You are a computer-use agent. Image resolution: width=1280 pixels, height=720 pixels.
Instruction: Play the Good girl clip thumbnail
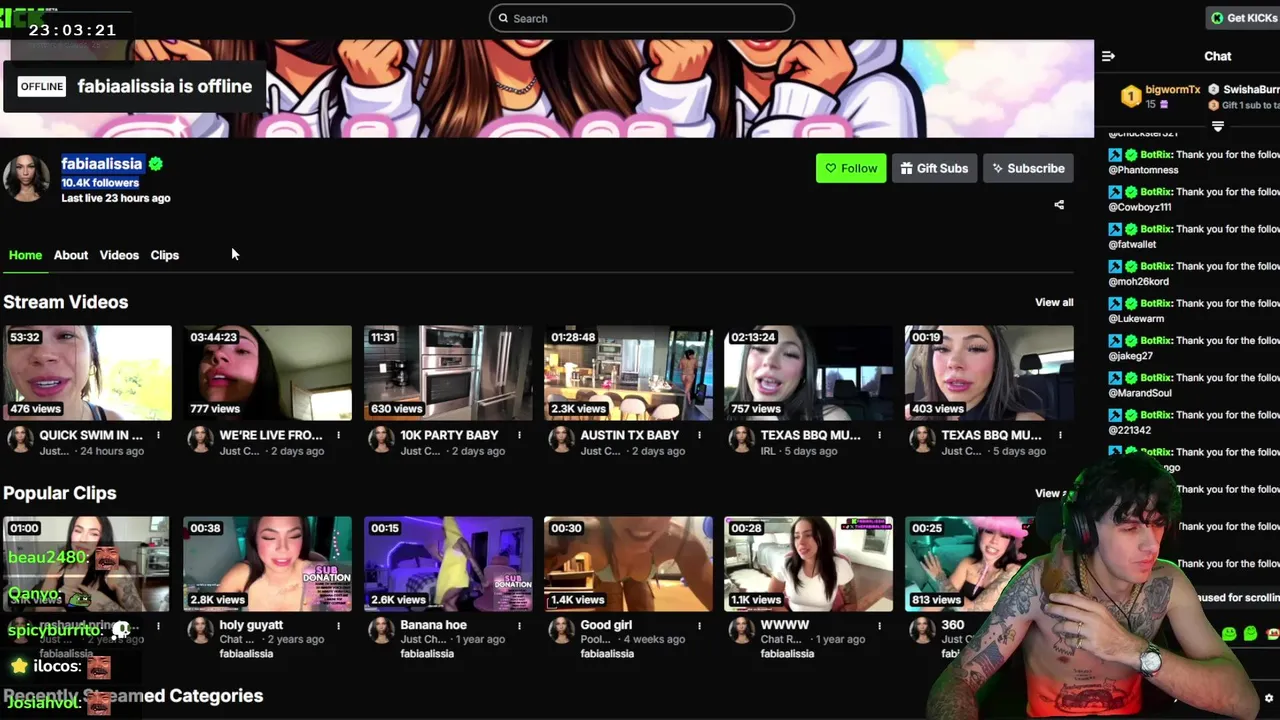pos(628,564)
